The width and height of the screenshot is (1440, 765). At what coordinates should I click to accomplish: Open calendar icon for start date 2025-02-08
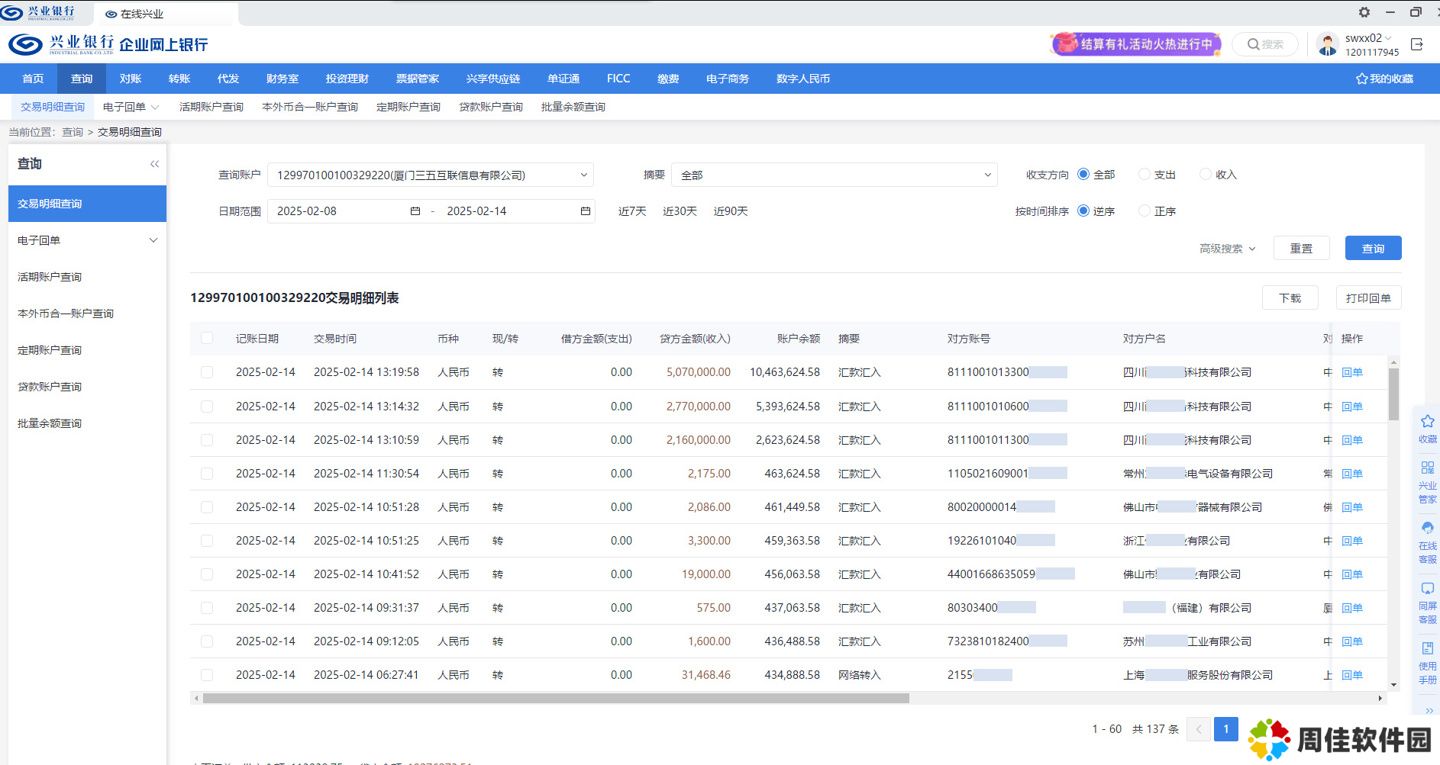[x=415, y=211]
